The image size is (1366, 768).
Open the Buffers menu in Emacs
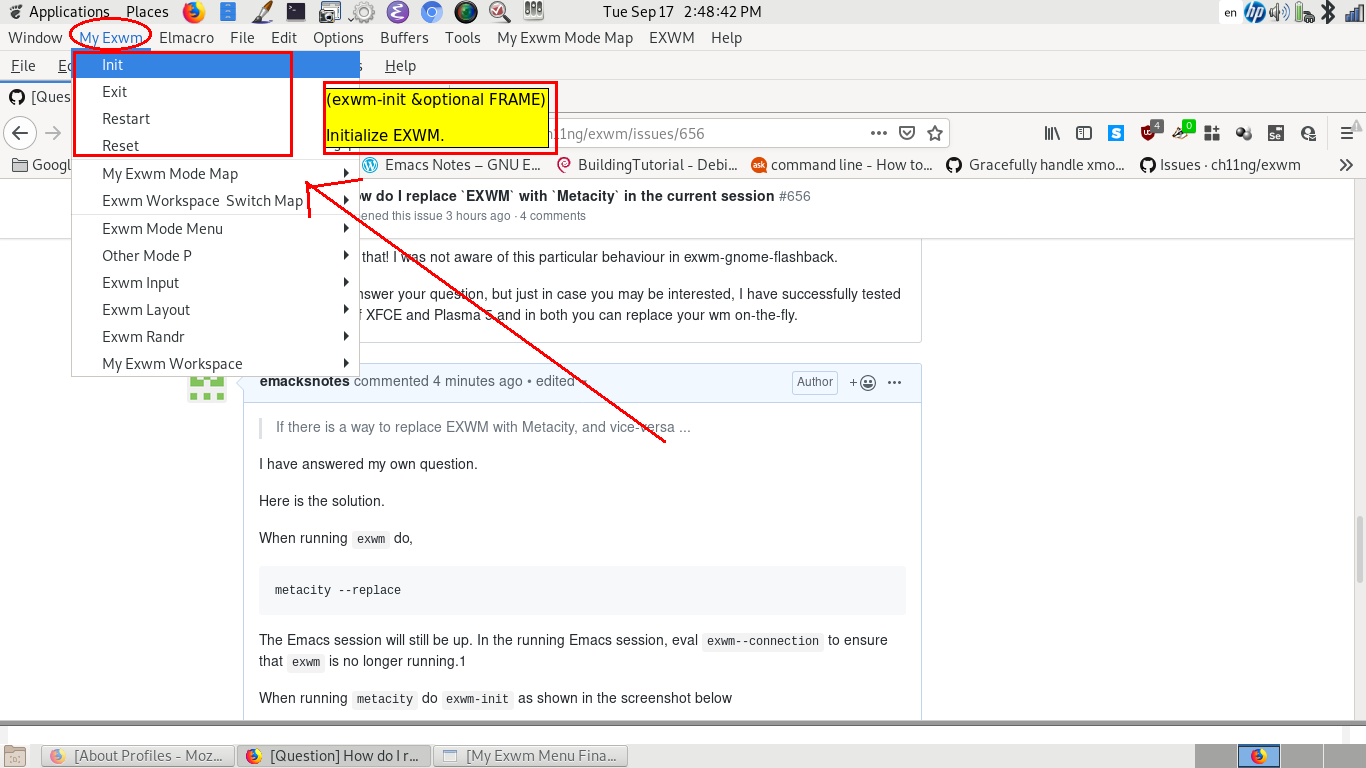404,37
